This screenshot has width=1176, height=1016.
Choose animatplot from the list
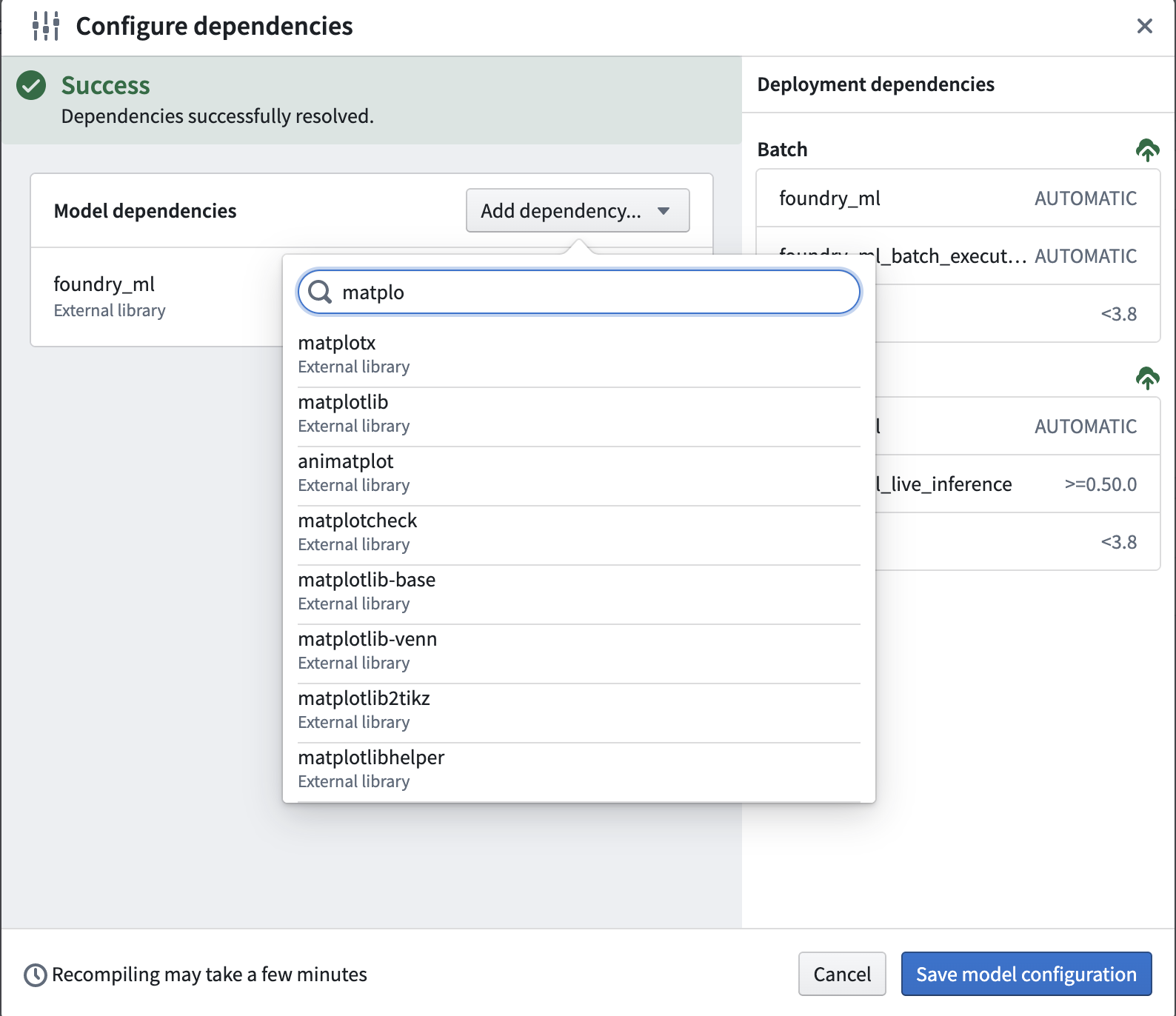(579, 473)
